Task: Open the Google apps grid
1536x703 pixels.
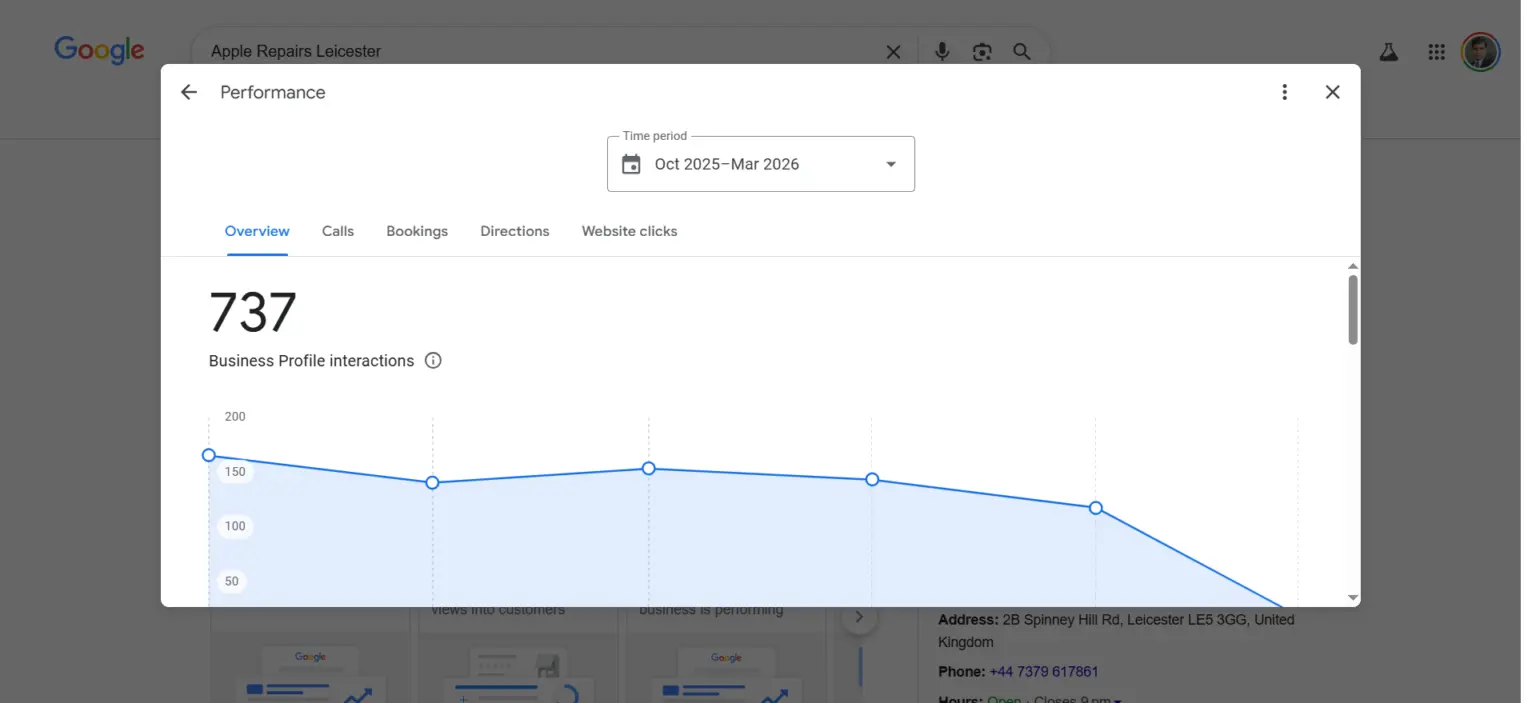Action: click(x=1436, y=52)
